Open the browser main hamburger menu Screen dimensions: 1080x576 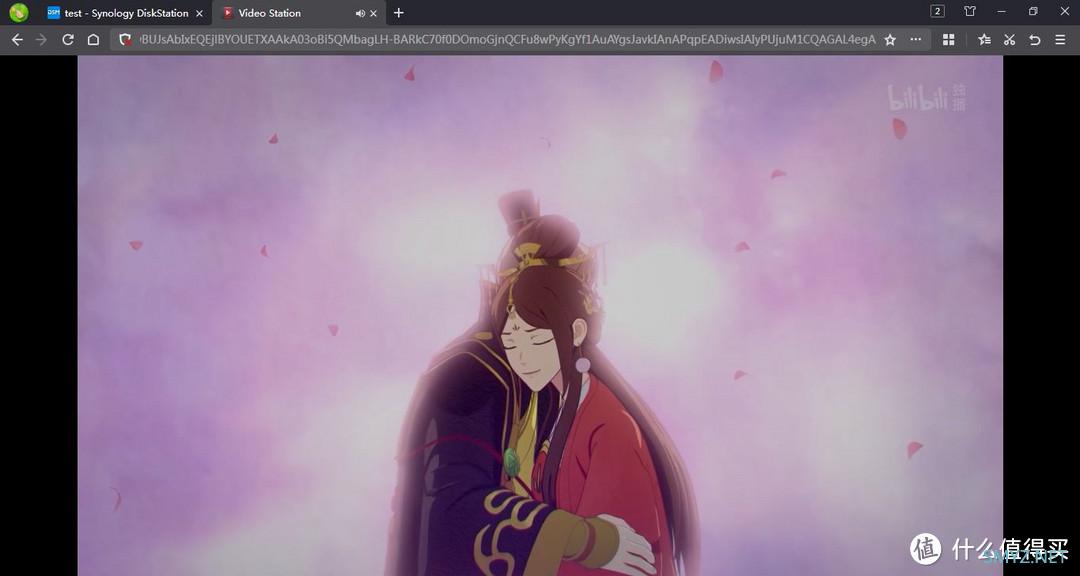pos(1060,40)
